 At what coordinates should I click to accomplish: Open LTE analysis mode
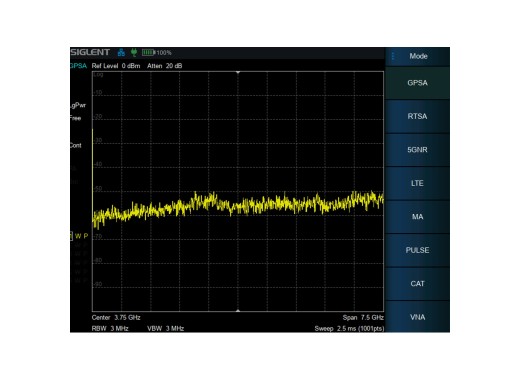click(417, 183)
